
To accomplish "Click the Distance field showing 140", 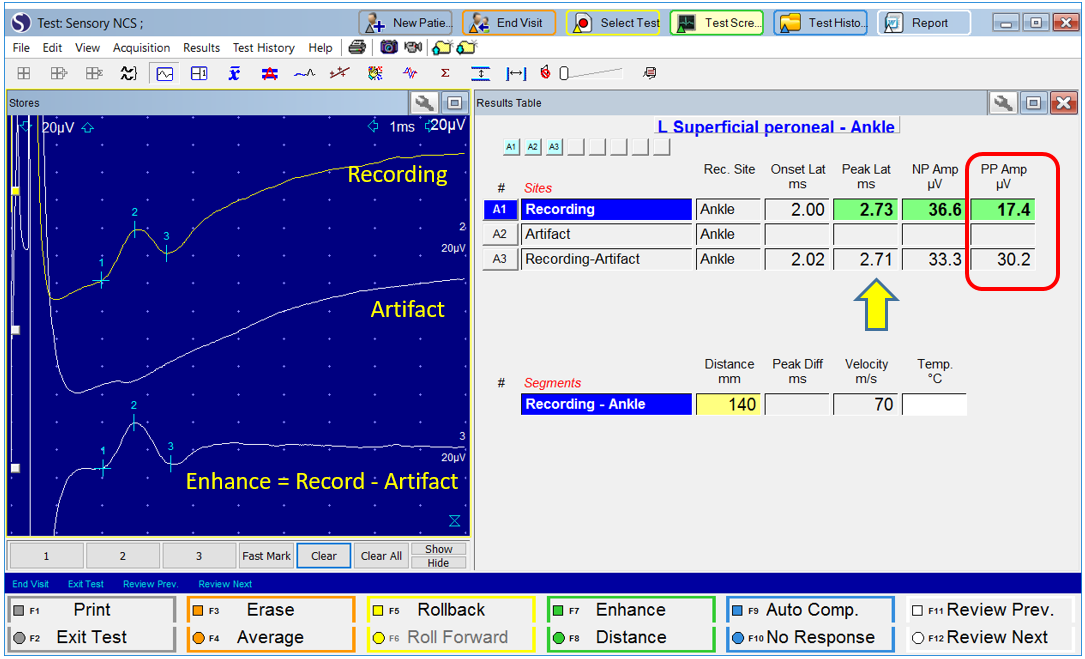I will click(727, 404).
